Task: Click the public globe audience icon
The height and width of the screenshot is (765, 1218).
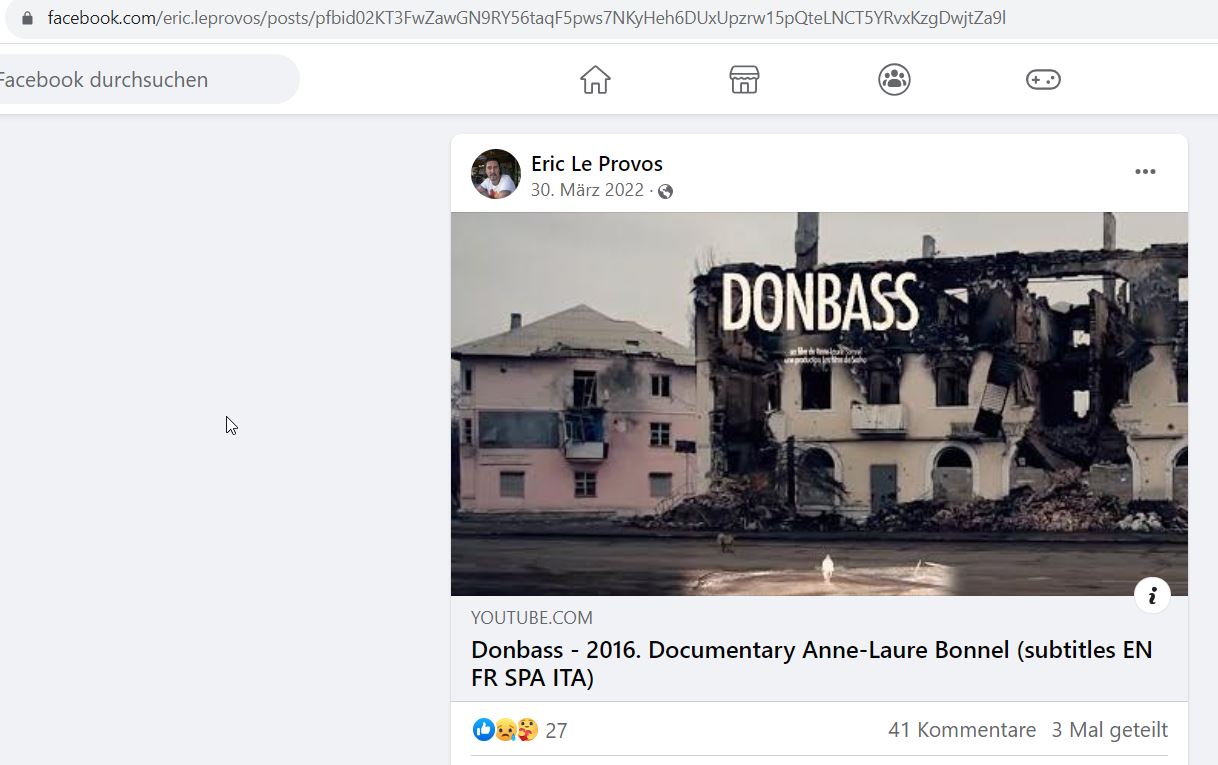Action: click(x=665, y=191)
